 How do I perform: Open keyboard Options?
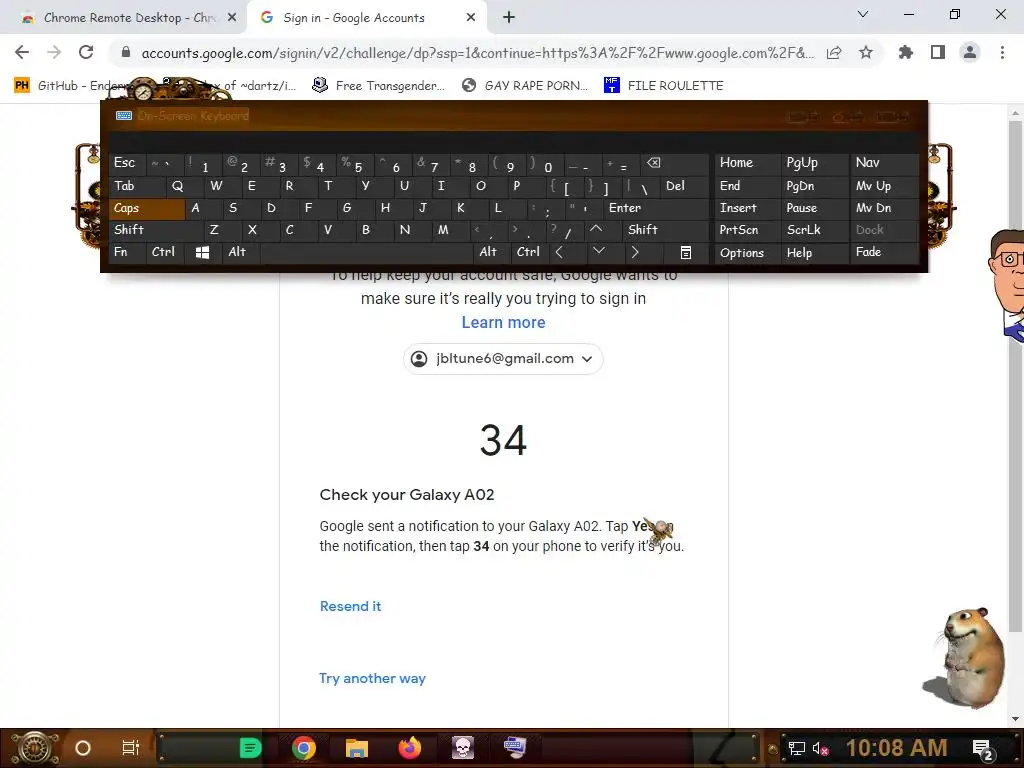pos(747,253)
